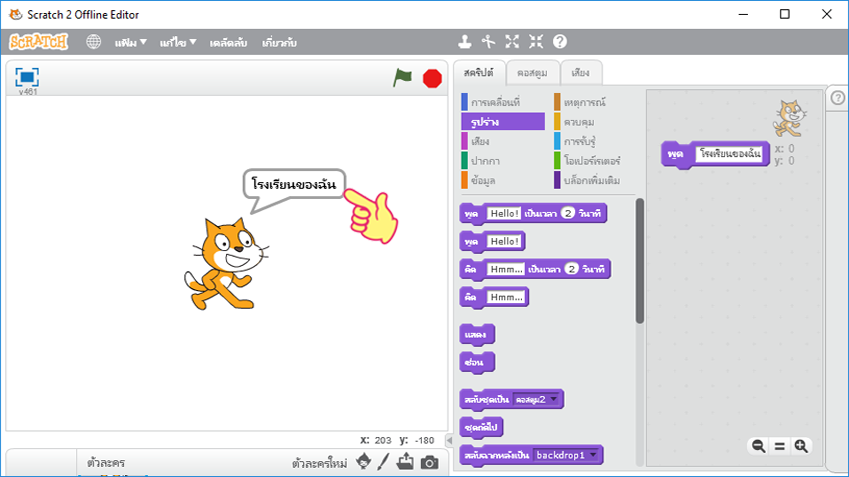Select ปากกา (Pen) block category

click(481, 160)
